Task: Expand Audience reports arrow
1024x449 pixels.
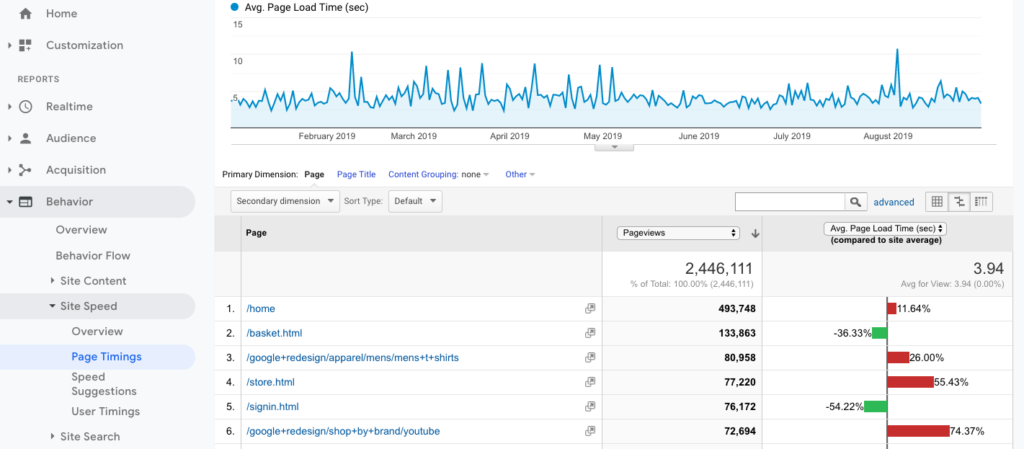Action: coord(9,138)
